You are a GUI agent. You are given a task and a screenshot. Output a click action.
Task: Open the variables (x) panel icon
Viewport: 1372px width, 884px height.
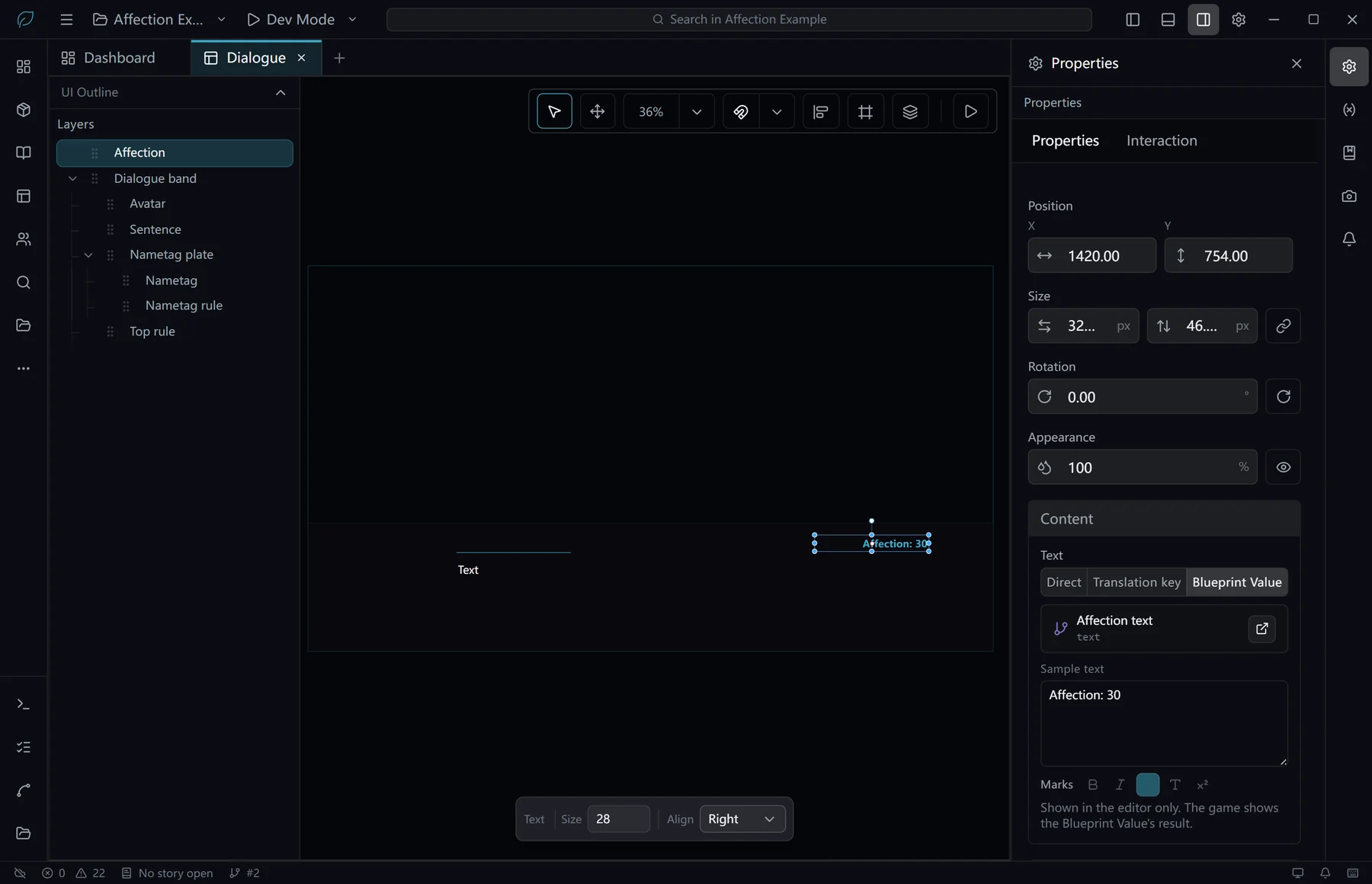coord(1349,110)
